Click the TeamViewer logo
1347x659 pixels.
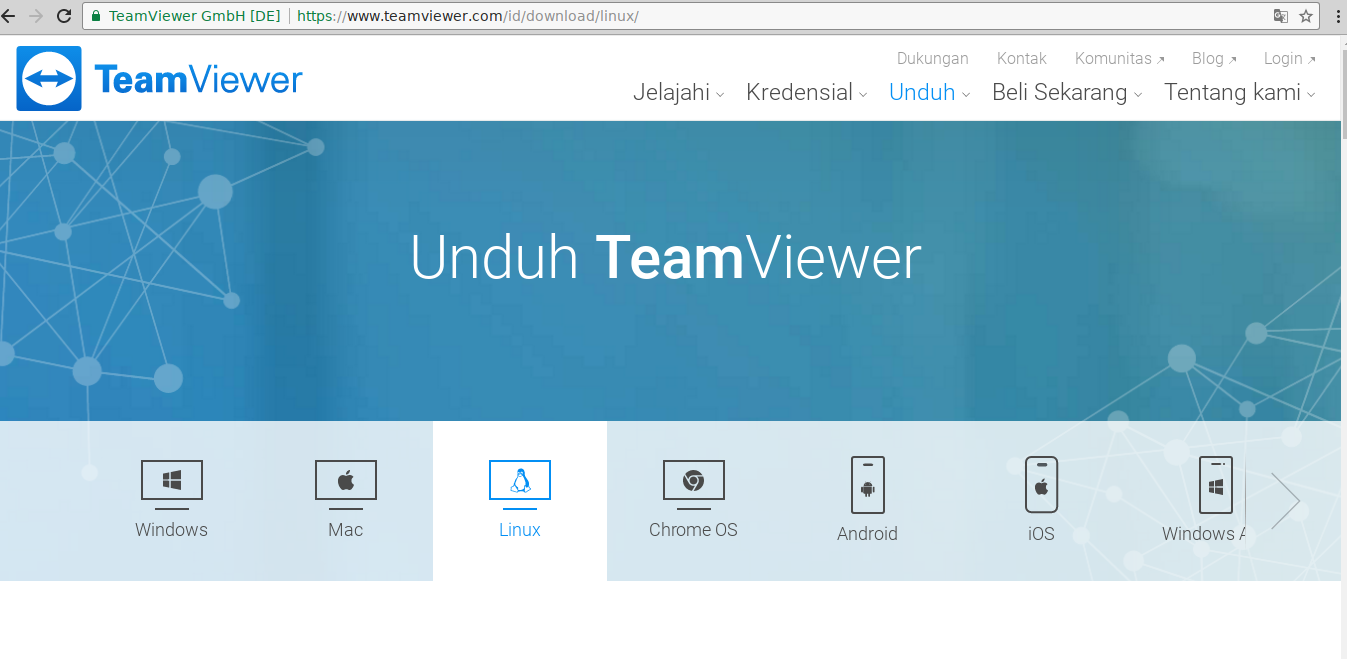[158, 78]
